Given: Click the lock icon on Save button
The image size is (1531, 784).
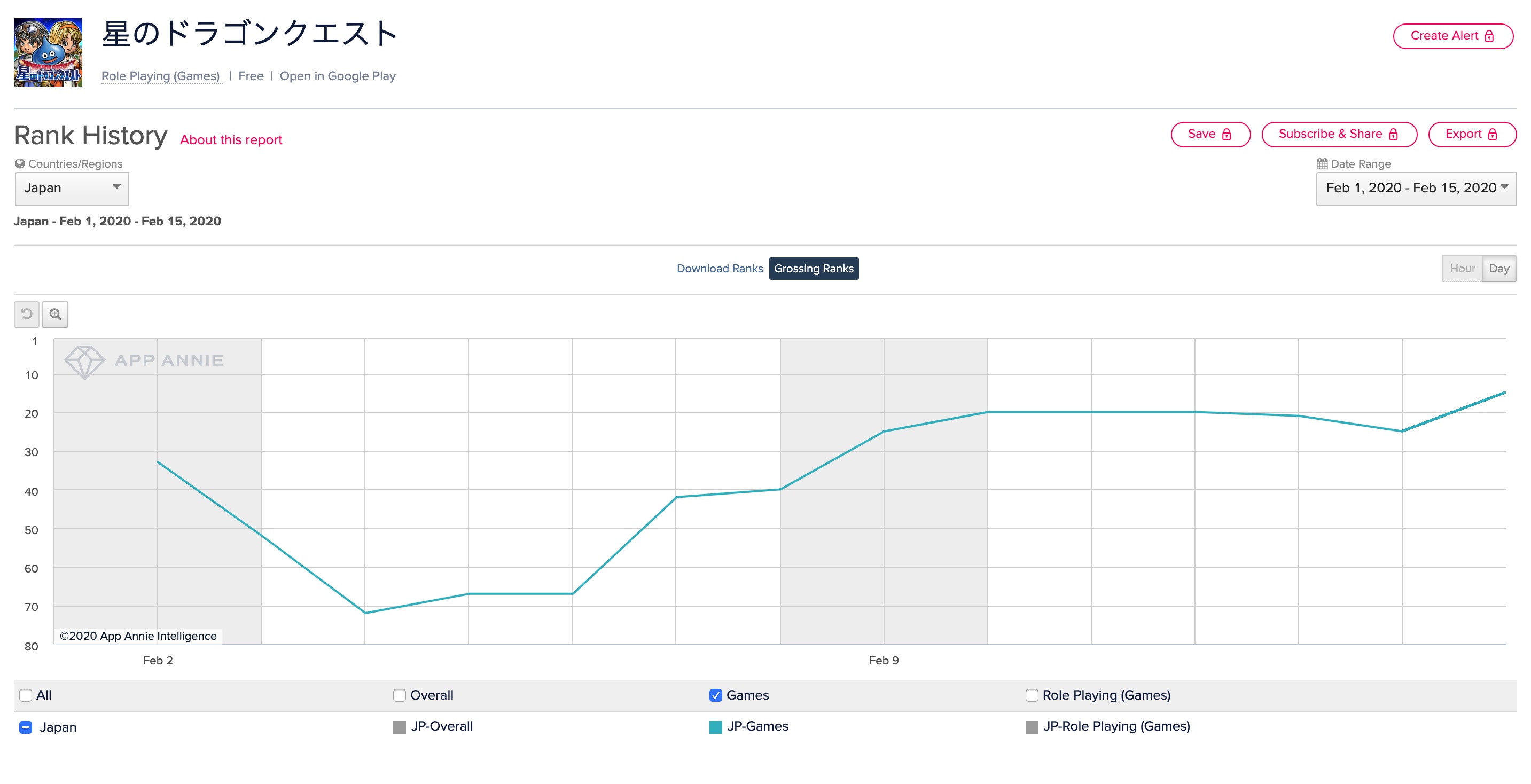Looking at the screenshot, I should [1226, 135].
